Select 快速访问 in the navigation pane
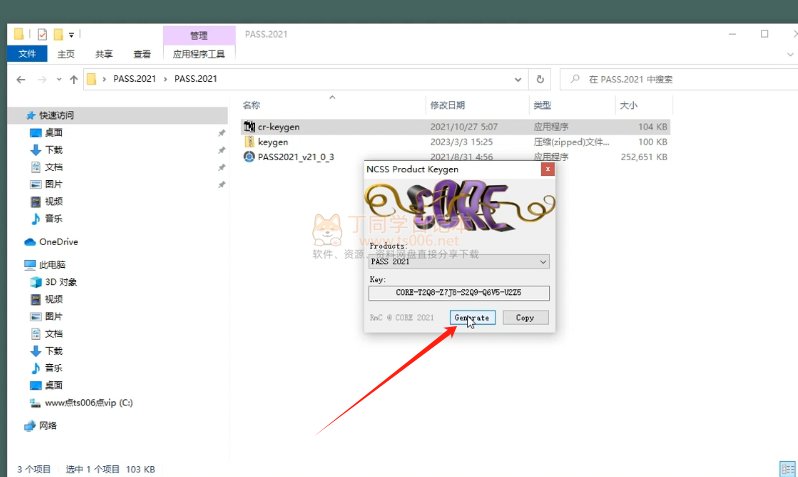Viewport: 798px width, 477px height. (56, 116)
